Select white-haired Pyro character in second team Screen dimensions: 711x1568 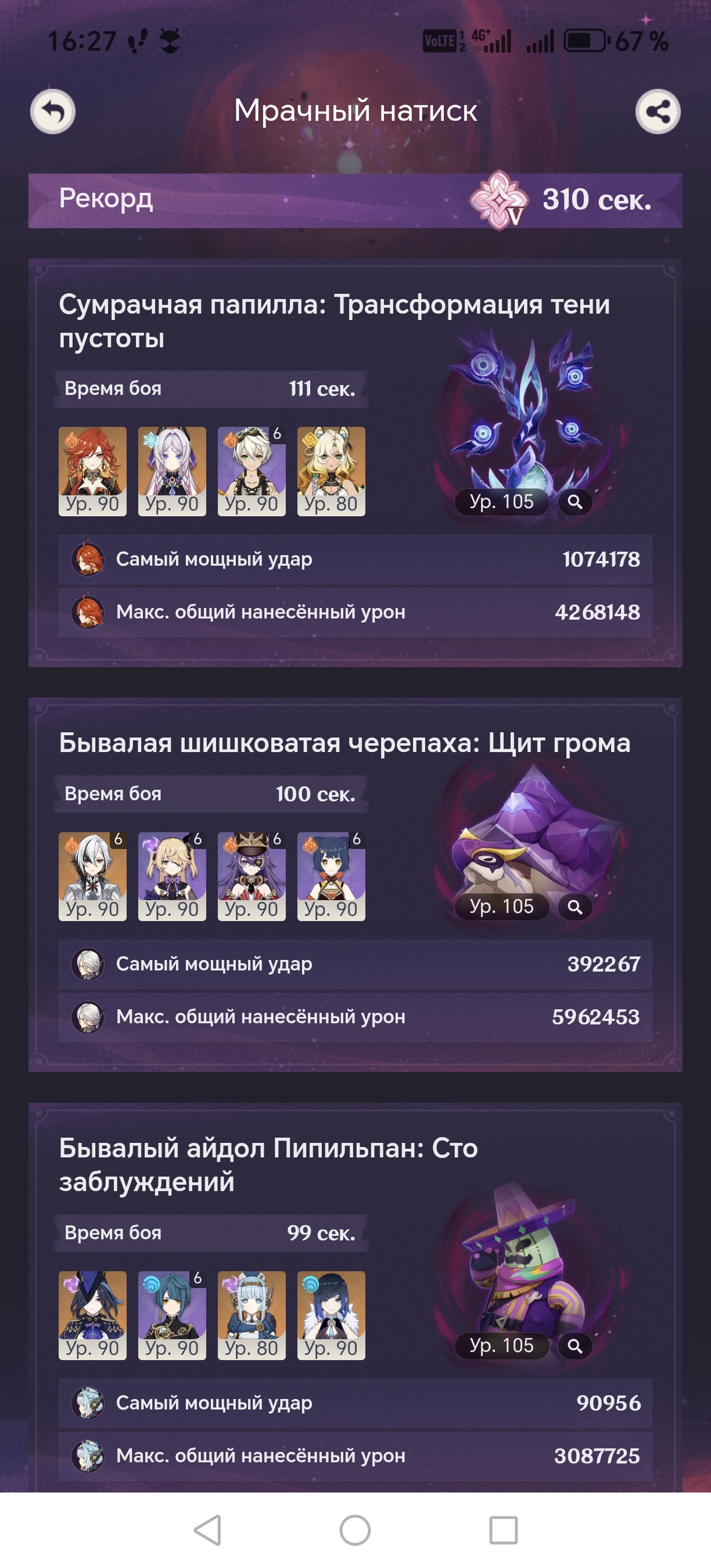click(92, 876)
